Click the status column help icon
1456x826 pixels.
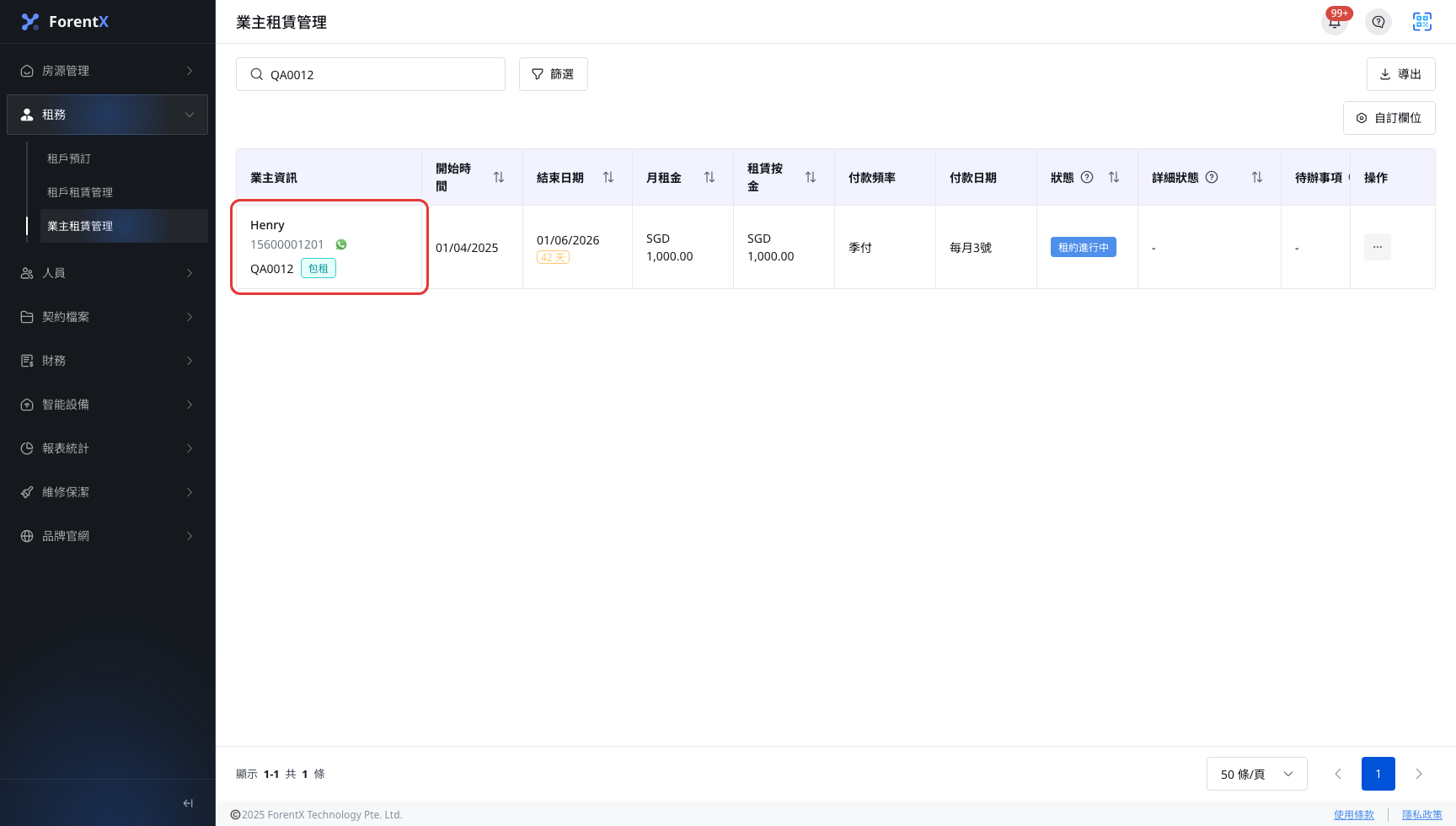point(1087,177)
